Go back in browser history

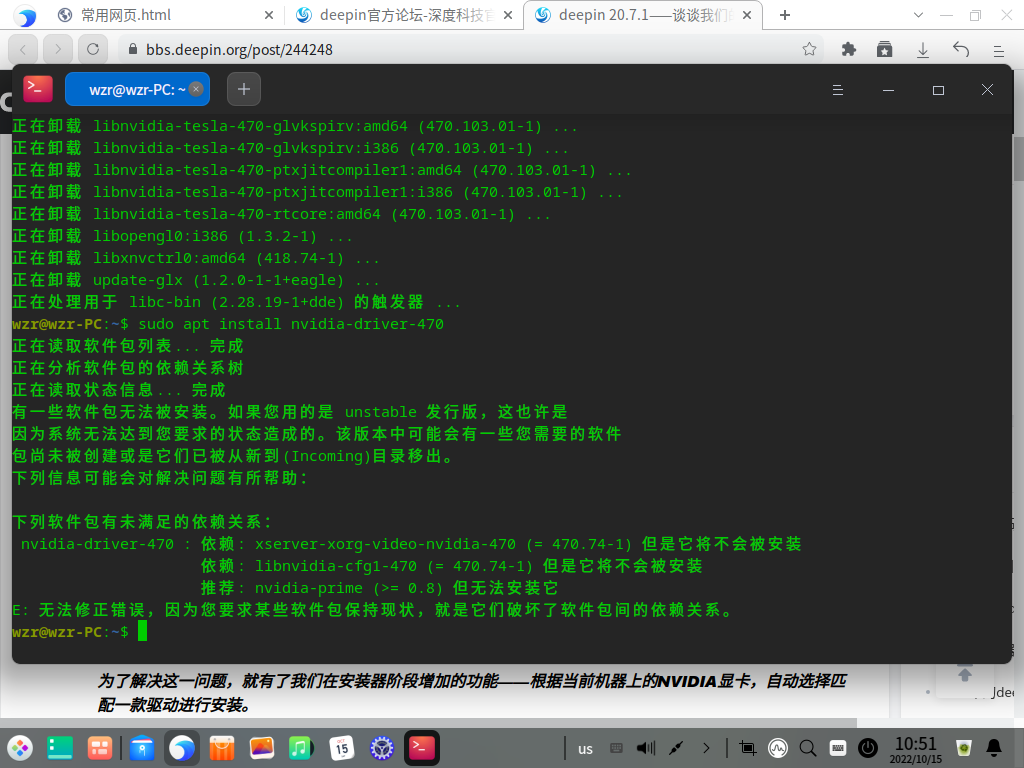(23, 49)
